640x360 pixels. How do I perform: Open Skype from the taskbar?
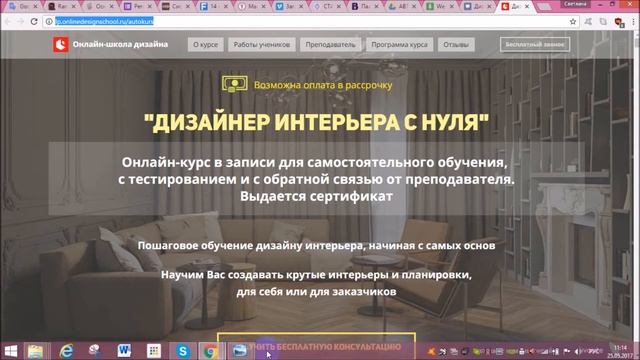pyautogui.click(x=183, y=351)
